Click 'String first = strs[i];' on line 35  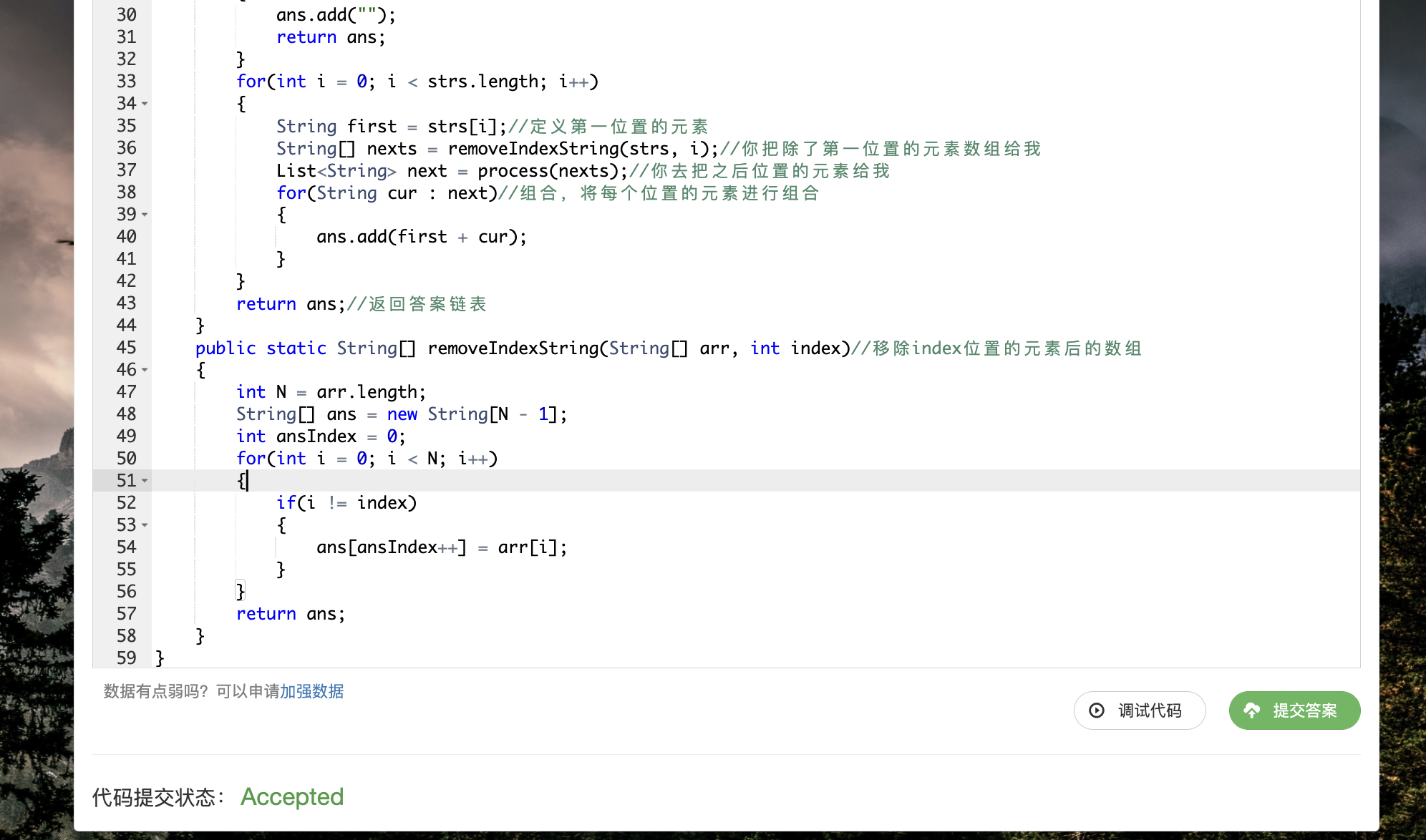click(392, 127)
